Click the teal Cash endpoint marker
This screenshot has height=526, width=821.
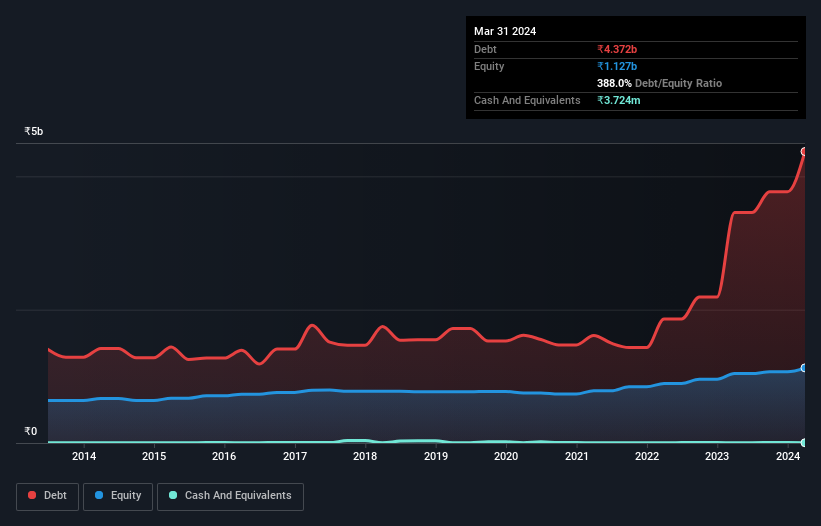[x=804, y=442]
